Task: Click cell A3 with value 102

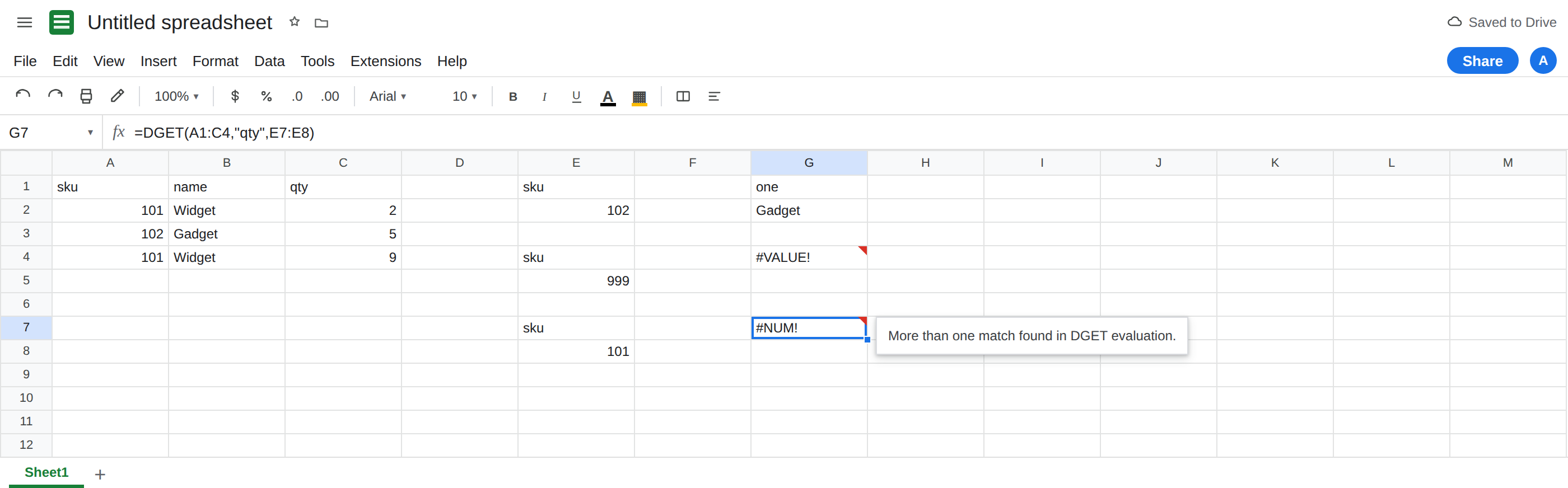Action: pyautogui.click(x=110, y=234)
